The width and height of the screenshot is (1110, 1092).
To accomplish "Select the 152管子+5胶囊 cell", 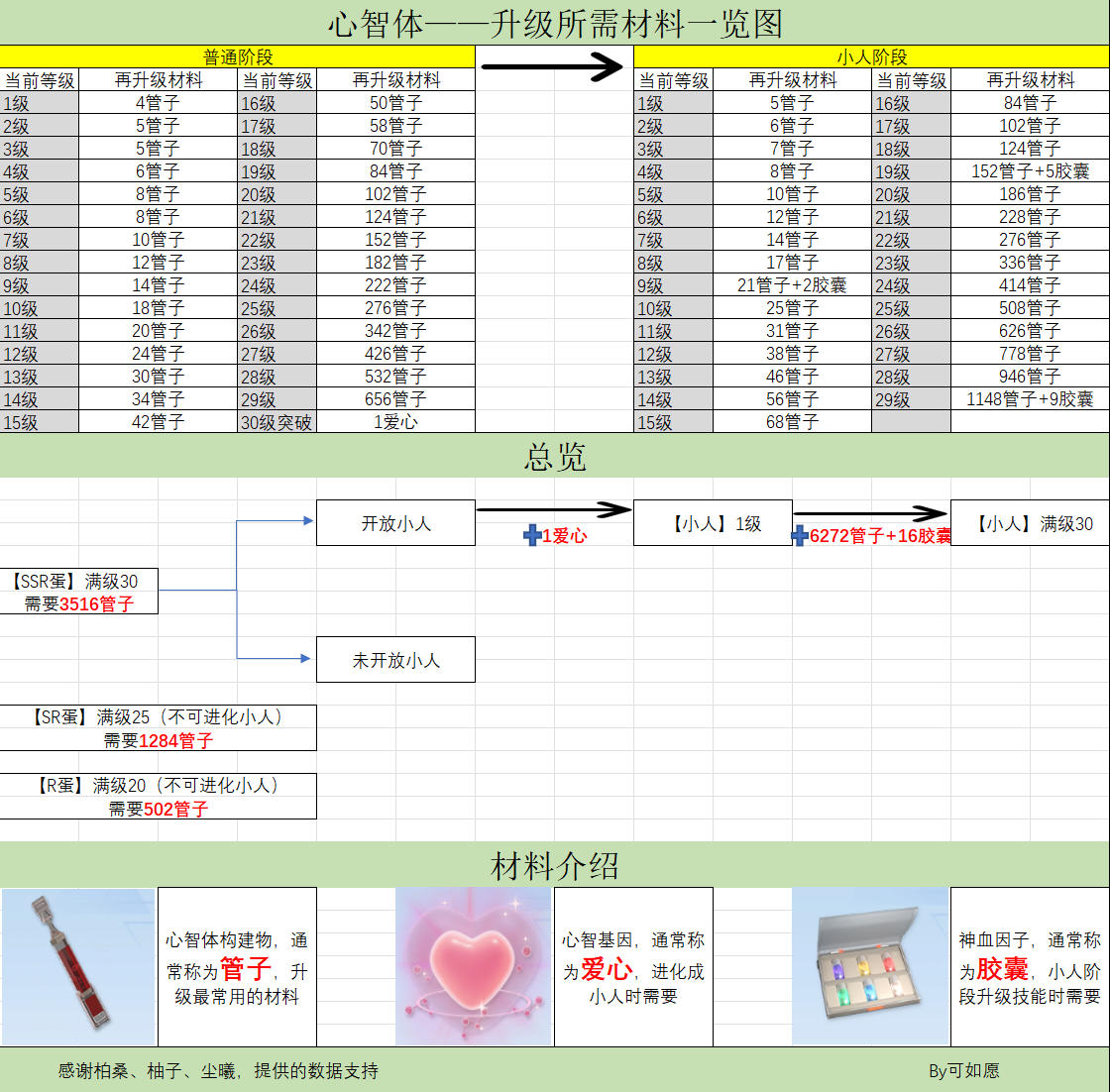I will click(1030, 171).
